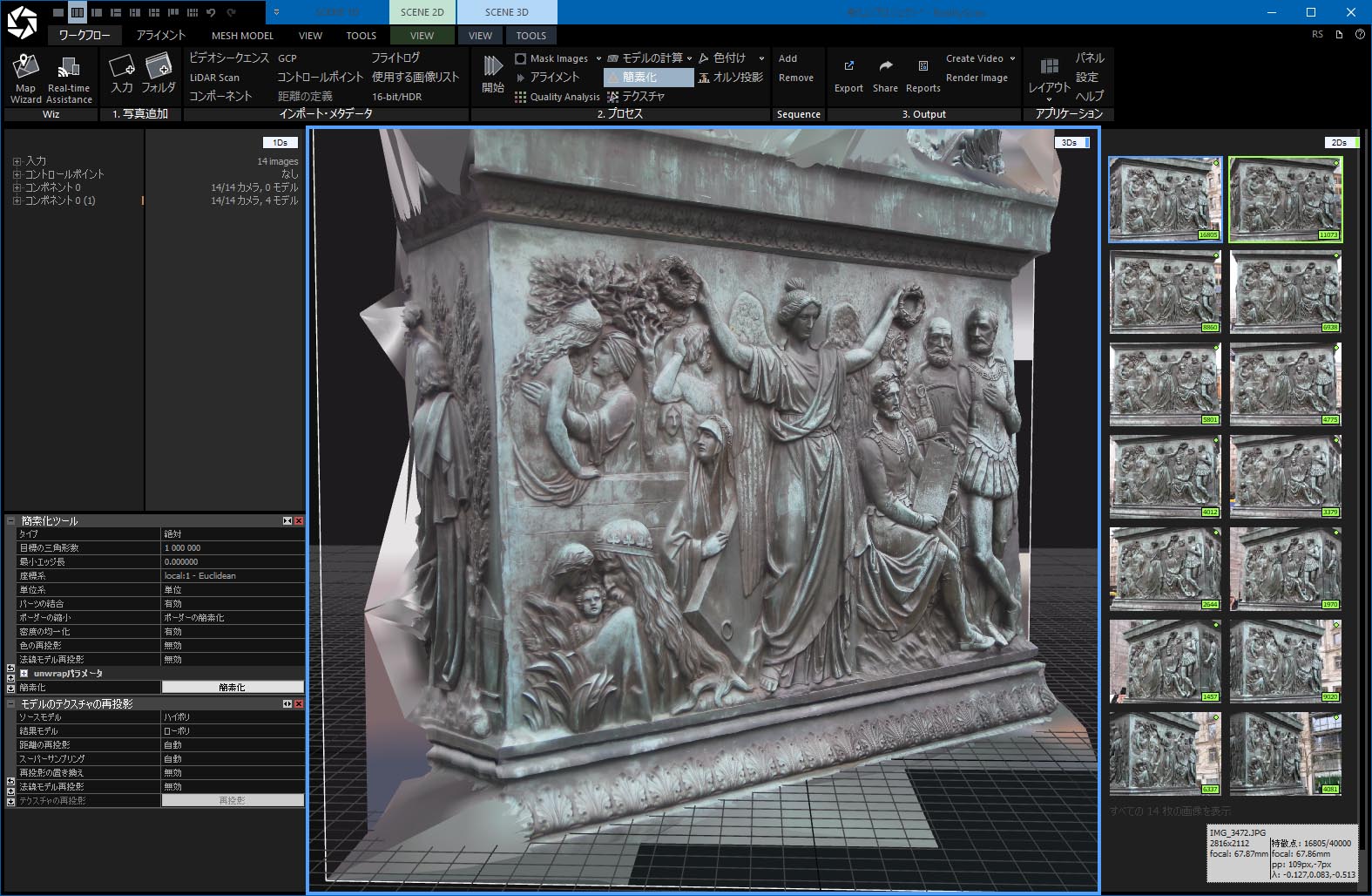This screenshot has width=1372, height=896.
Task: Select the thumbnail labeled 11073
Action: coord(1286,200)
